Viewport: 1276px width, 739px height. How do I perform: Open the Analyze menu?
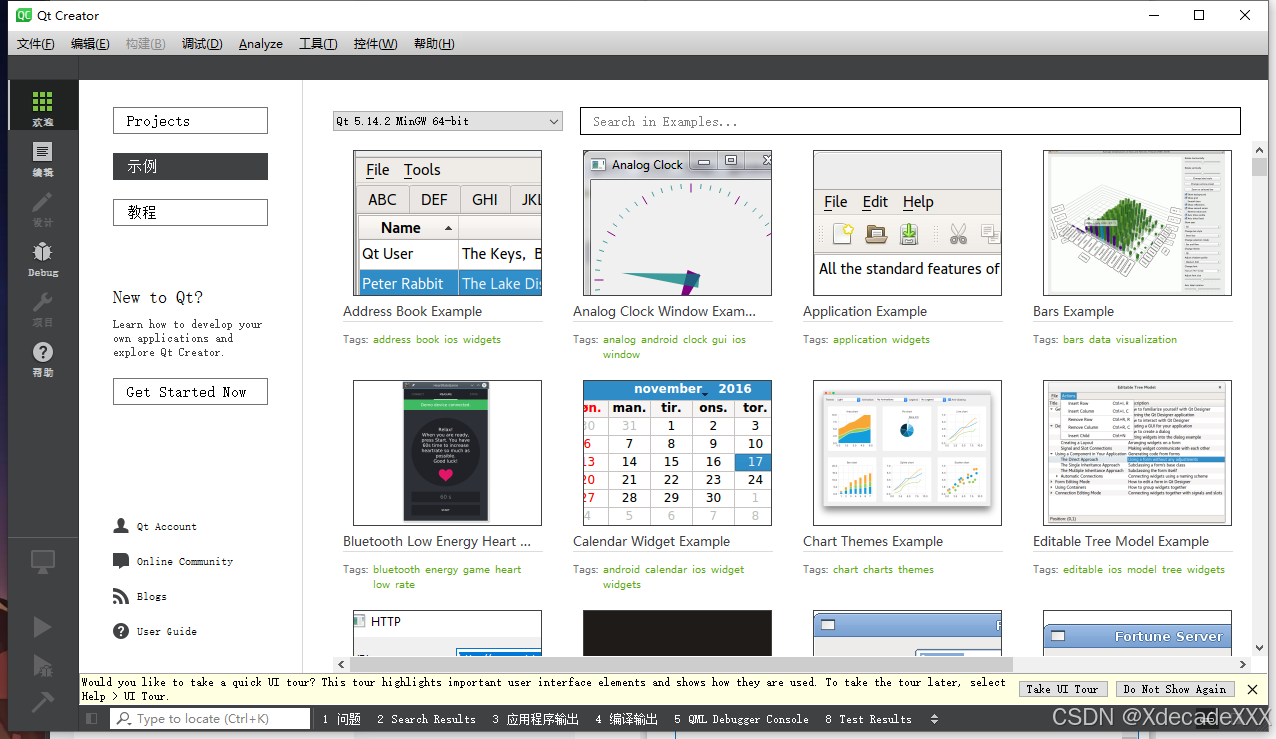[260, 43]
